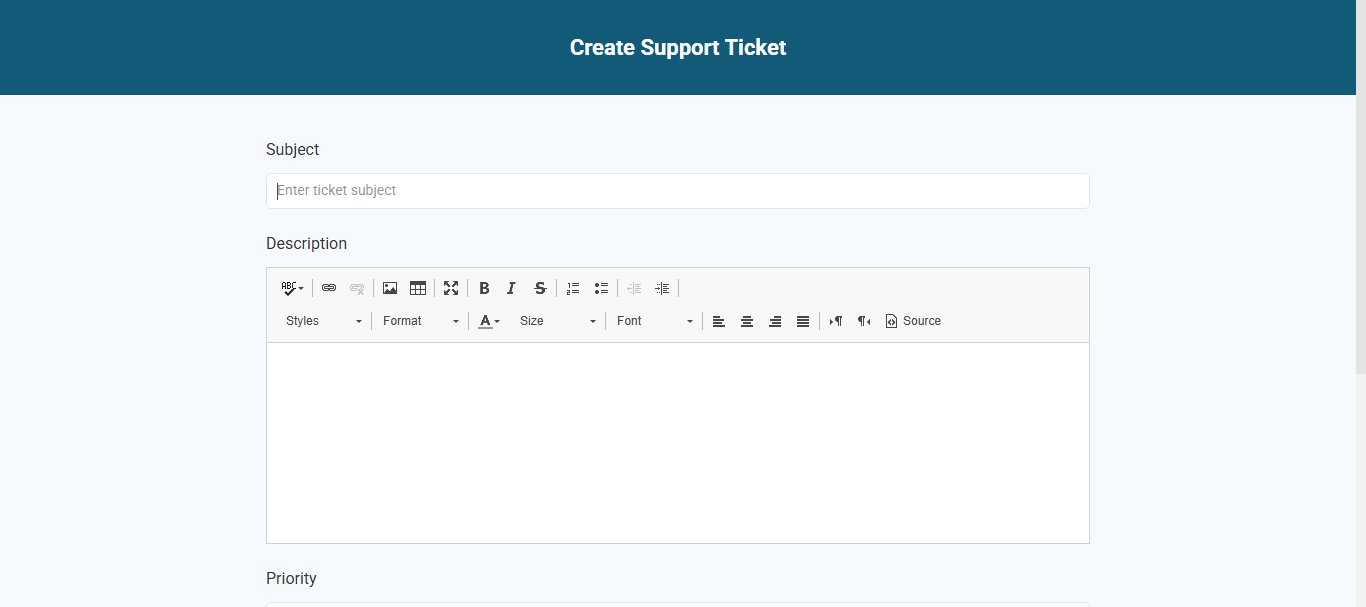Click the Subject input field
The height and width of the screenshot is (607, 1366).
677,191
